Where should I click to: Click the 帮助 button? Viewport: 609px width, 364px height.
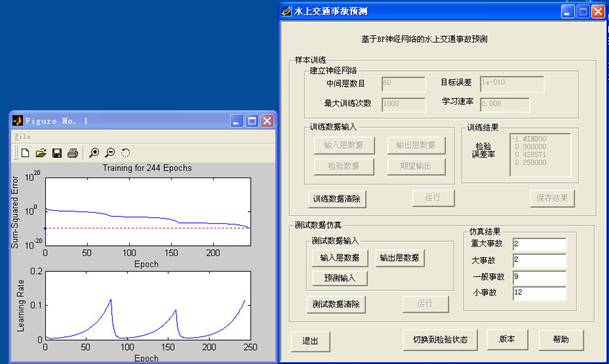[x=561, y=340]
